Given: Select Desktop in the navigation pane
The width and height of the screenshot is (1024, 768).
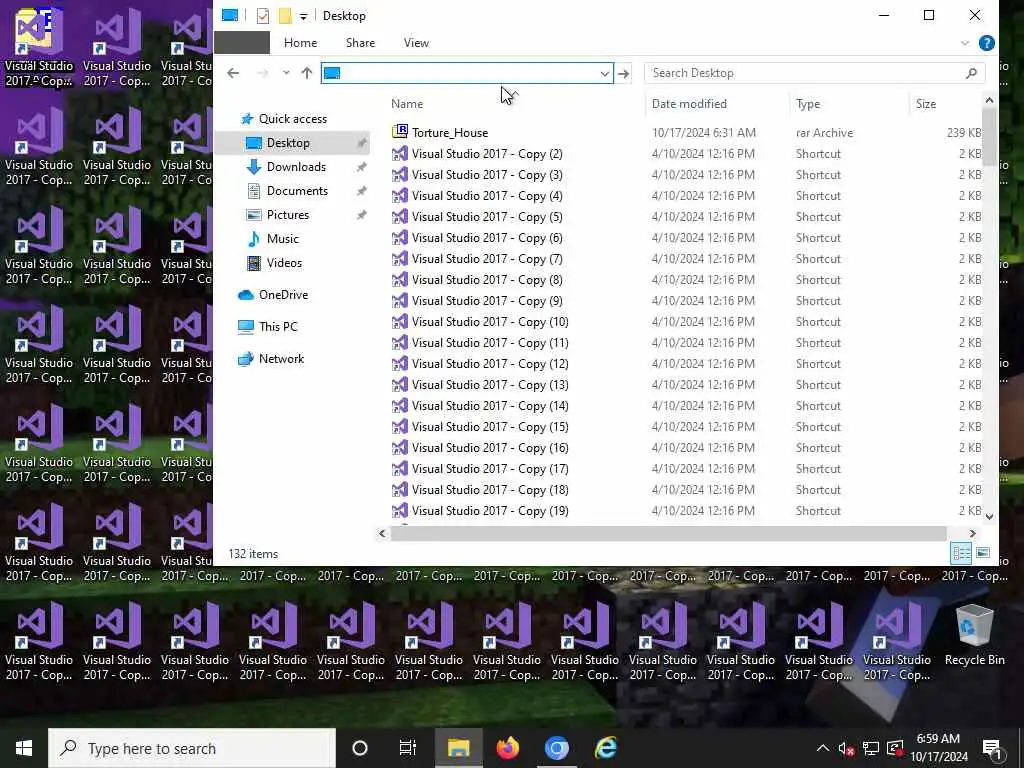Looking at the screenshot, I should 288,143.
